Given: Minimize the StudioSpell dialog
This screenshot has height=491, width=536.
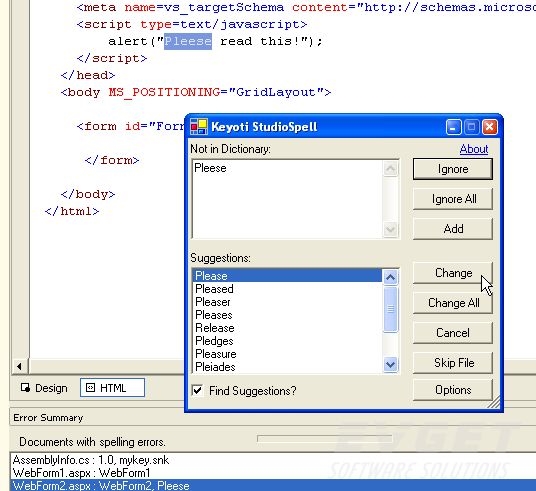Looking at the screenshot, I should tap(453, 127).
